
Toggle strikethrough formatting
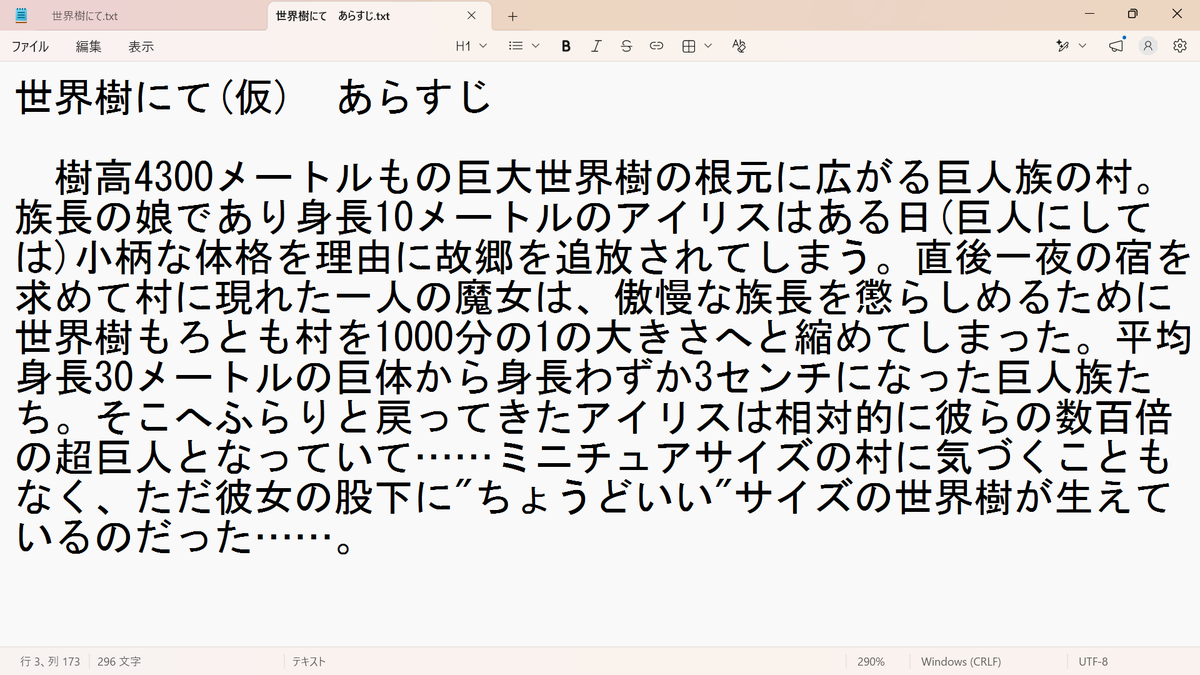tap(626, 46)
